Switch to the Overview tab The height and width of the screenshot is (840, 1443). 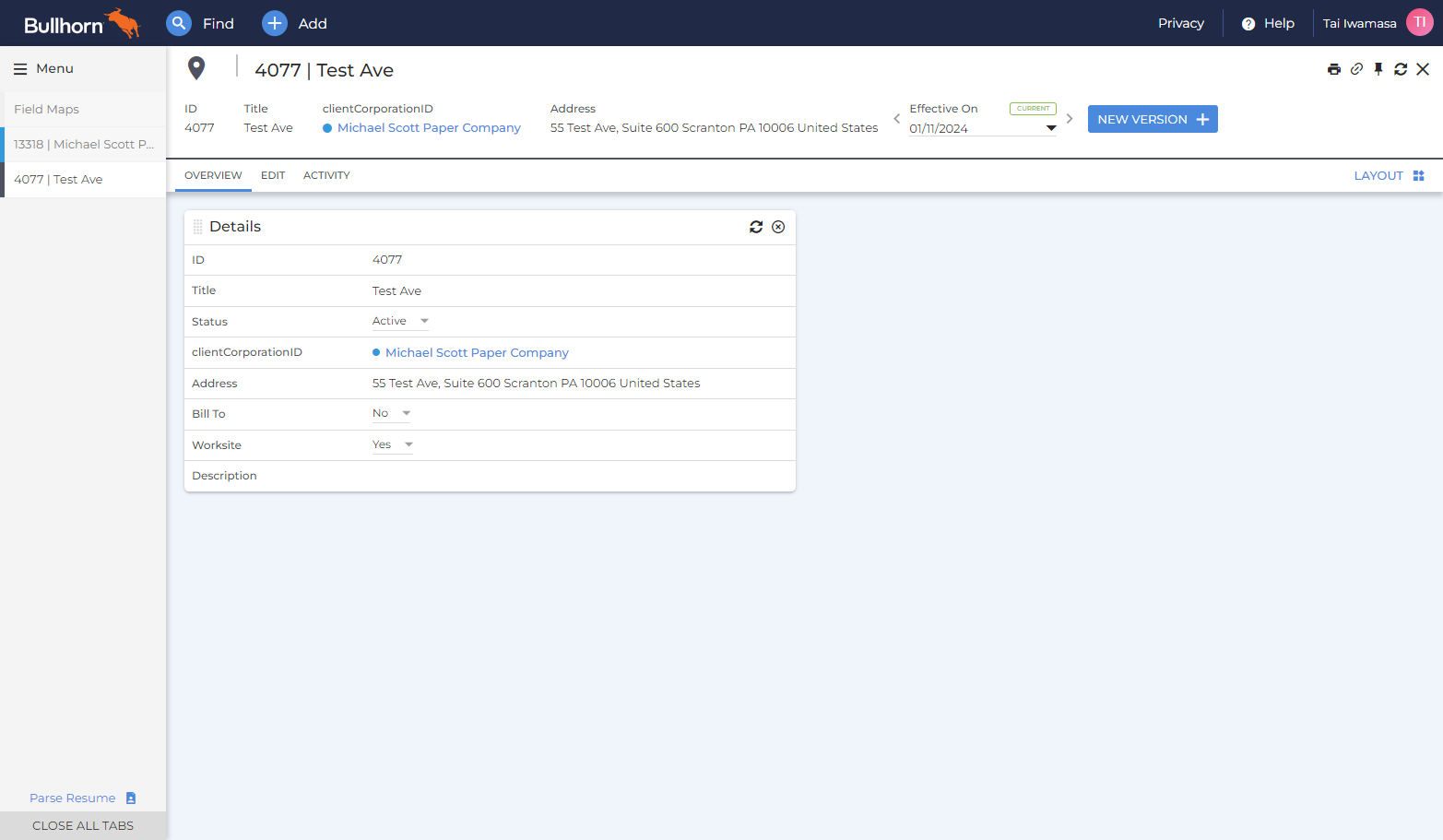coord(213,176)
